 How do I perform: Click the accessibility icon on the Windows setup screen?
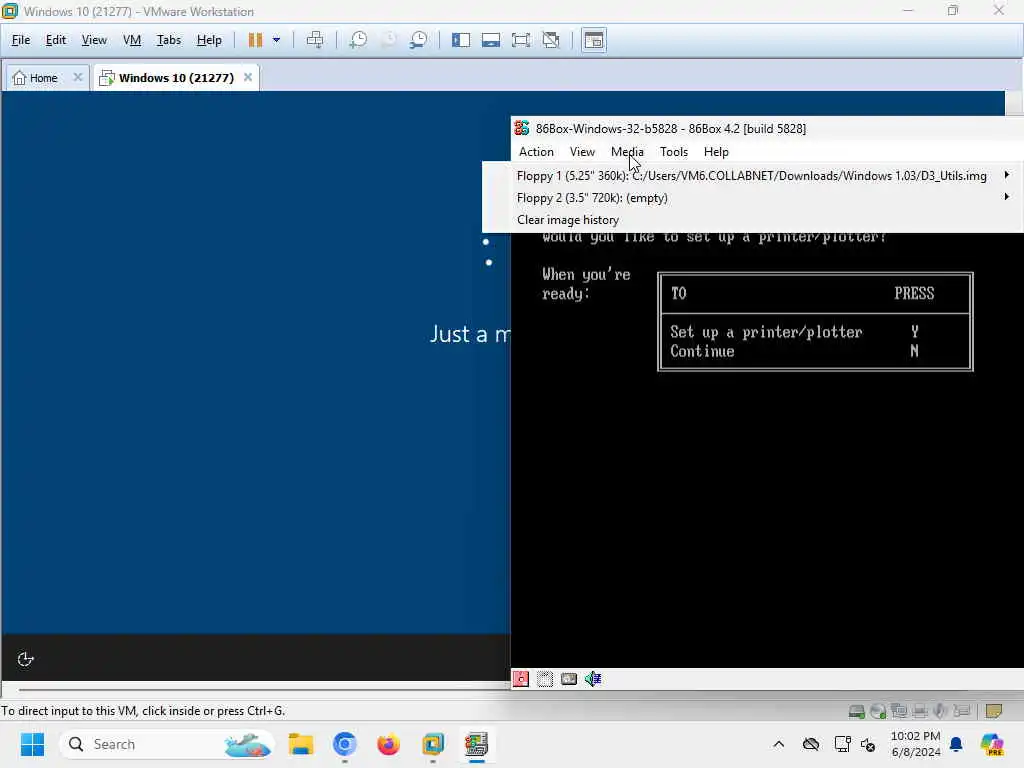[25, 659]
